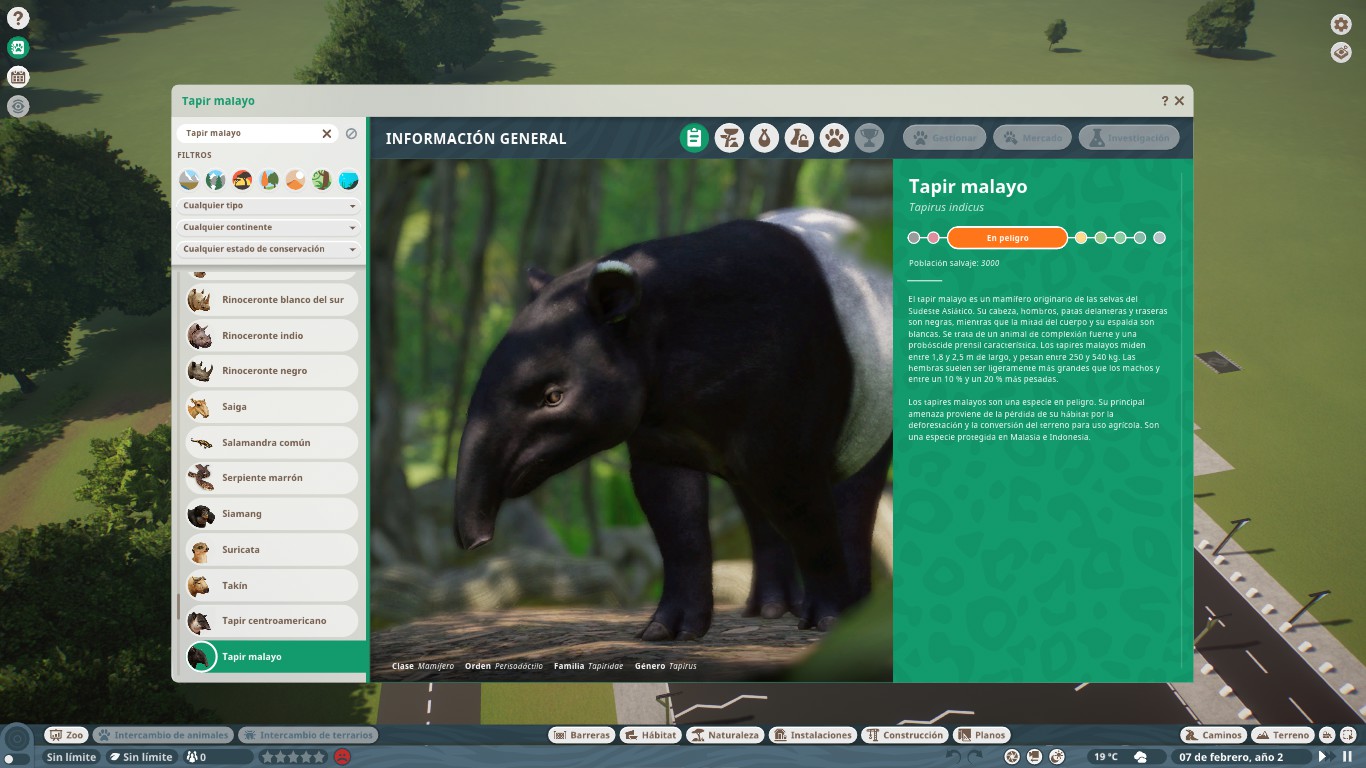Click the multi-select dashed box icon
The height and width of the screenshot is (768, 1366).
1347,735
